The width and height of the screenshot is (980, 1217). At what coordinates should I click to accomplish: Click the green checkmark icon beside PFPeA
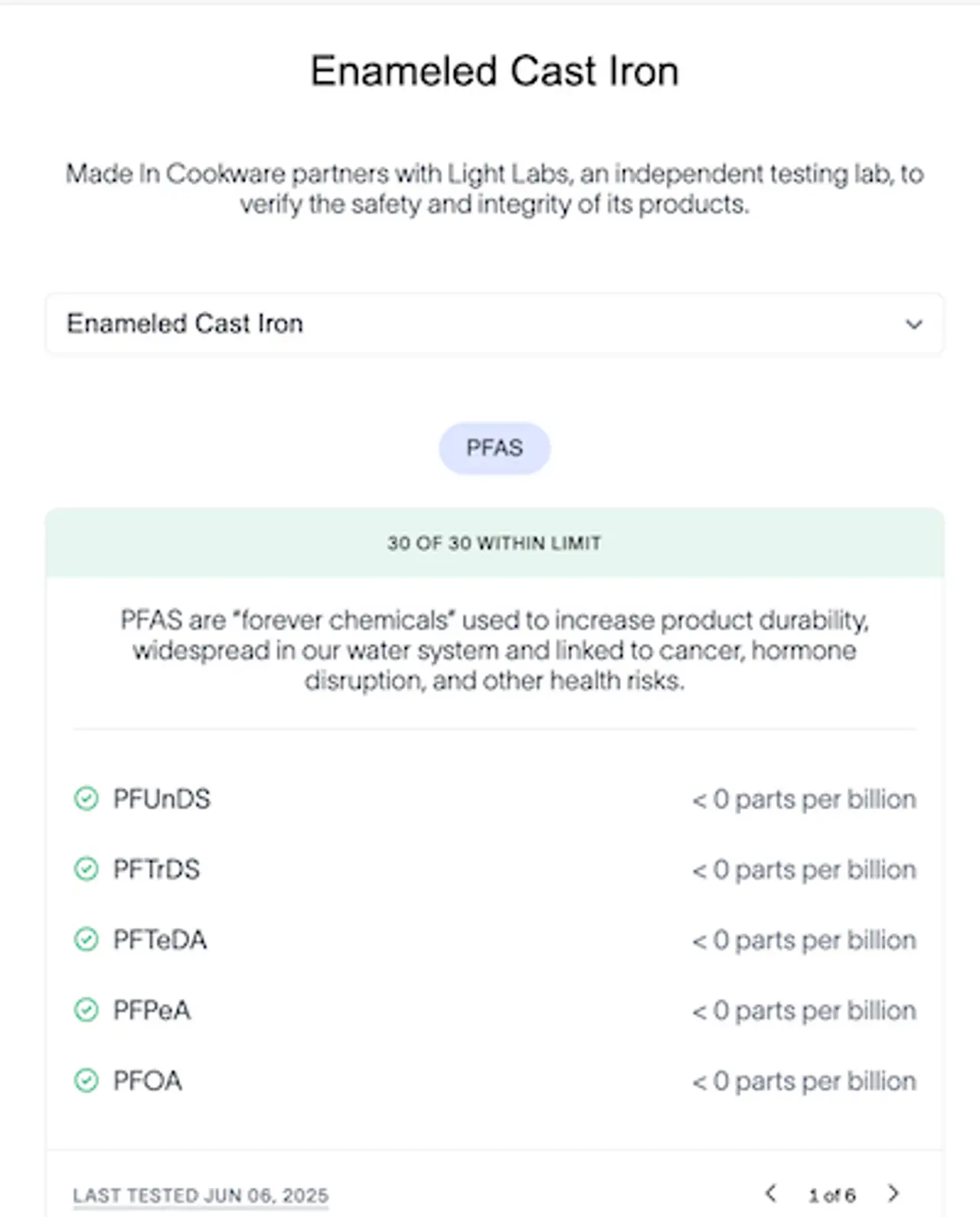pyautogui.click(x=86, y=1010)
